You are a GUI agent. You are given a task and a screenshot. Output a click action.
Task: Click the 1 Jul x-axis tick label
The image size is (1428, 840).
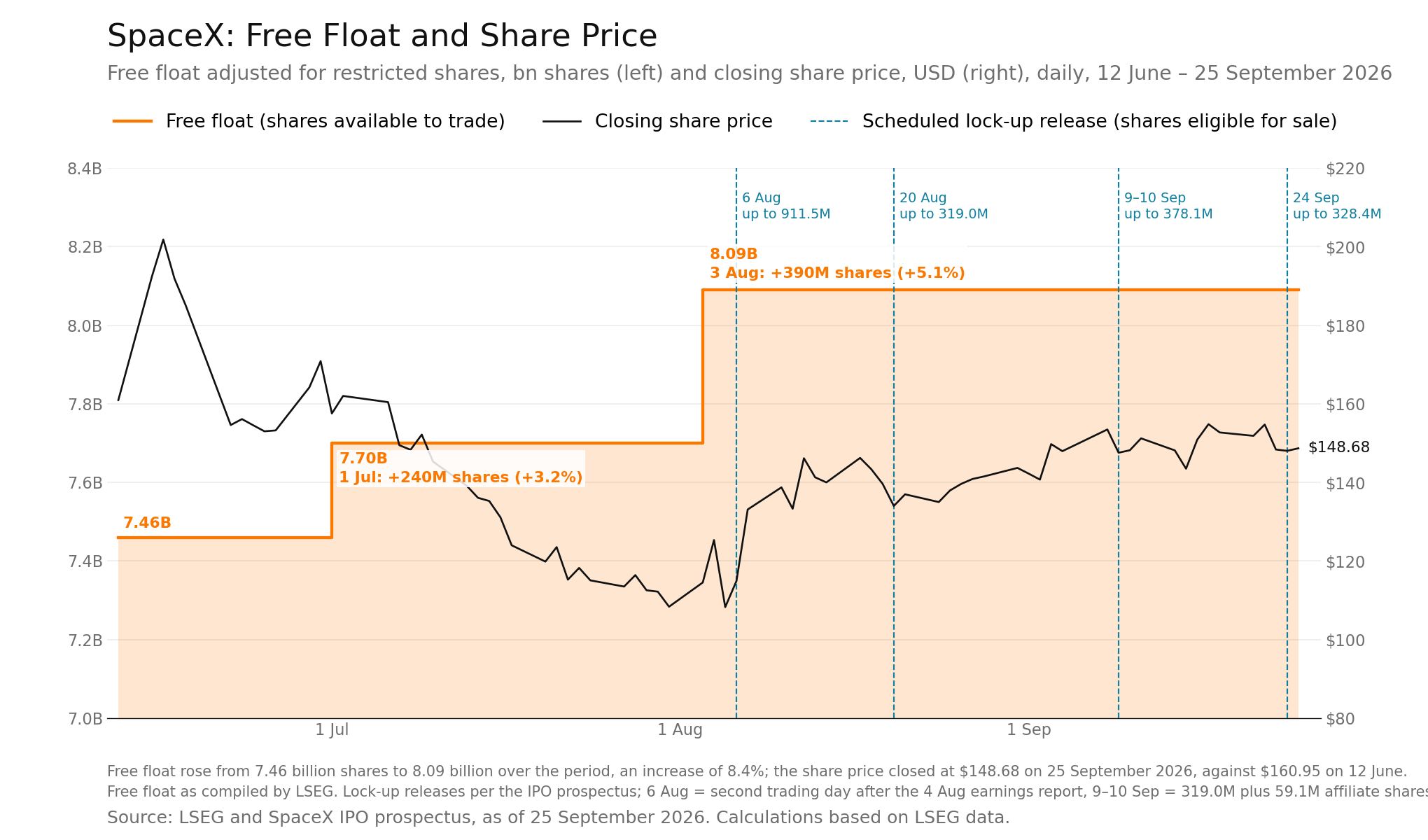[332, 729]
